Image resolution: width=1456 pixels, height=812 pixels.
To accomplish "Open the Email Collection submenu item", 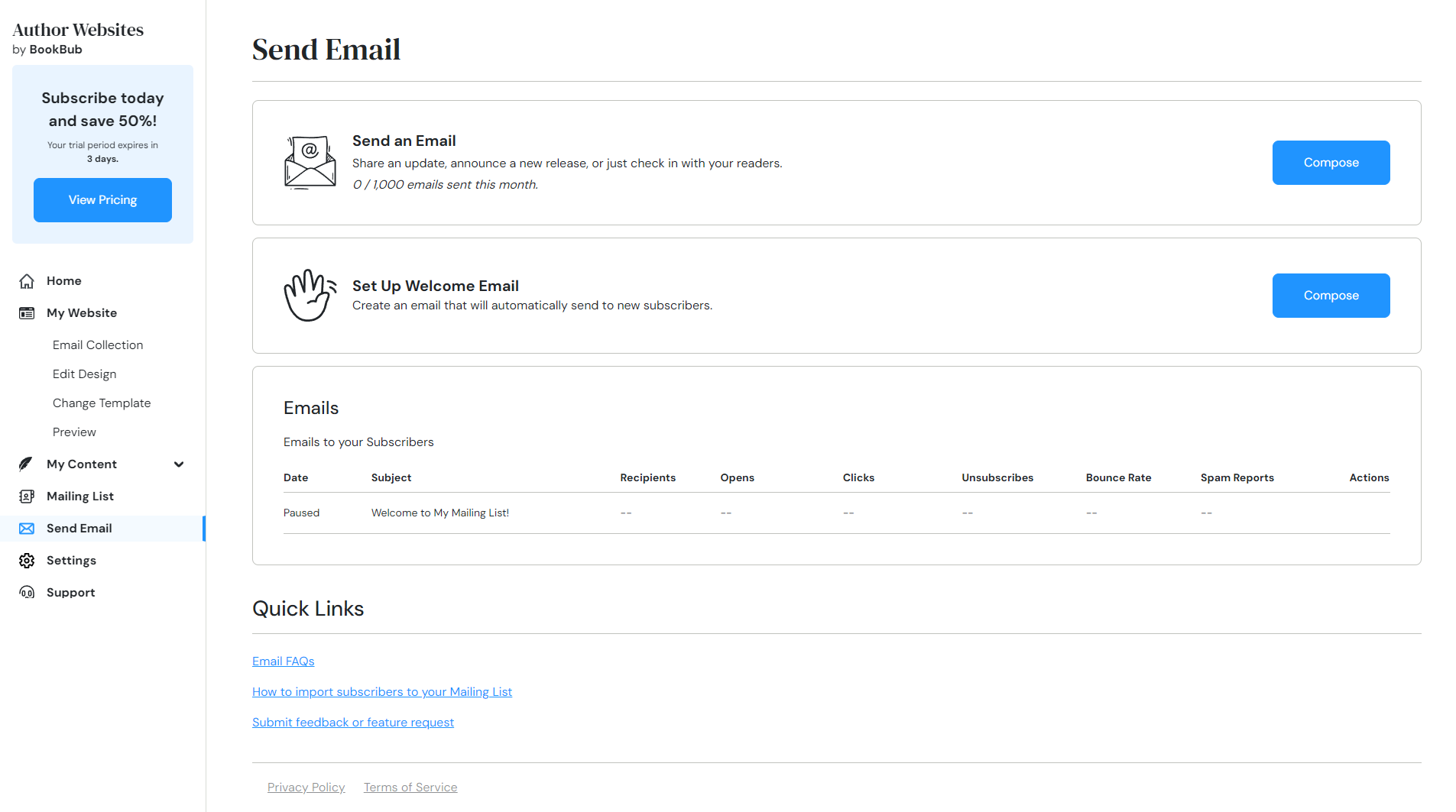I will 98,345.
